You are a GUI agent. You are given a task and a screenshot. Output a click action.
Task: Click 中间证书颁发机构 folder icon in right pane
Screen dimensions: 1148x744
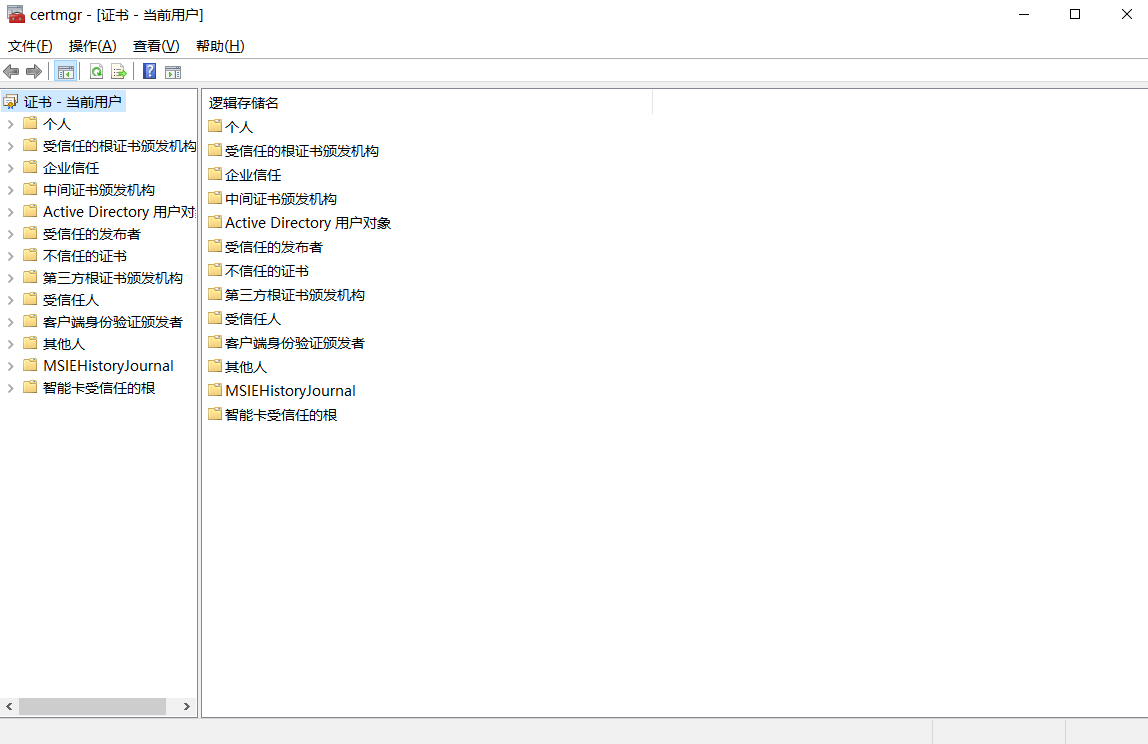(x=215, y=198)
